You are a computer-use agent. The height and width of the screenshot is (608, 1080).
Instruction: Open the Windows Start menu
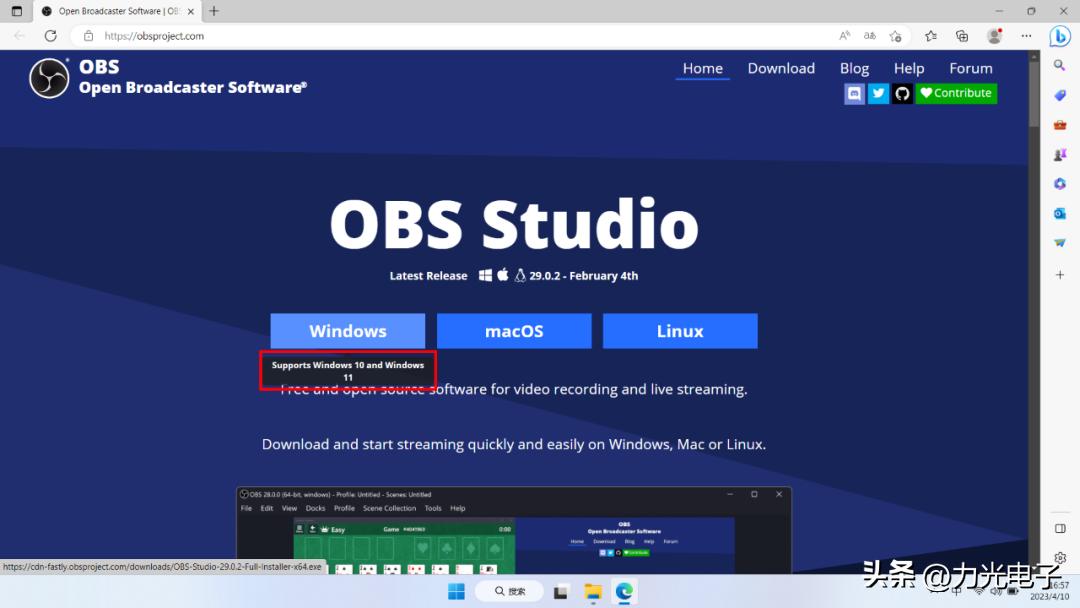[456, 591]
